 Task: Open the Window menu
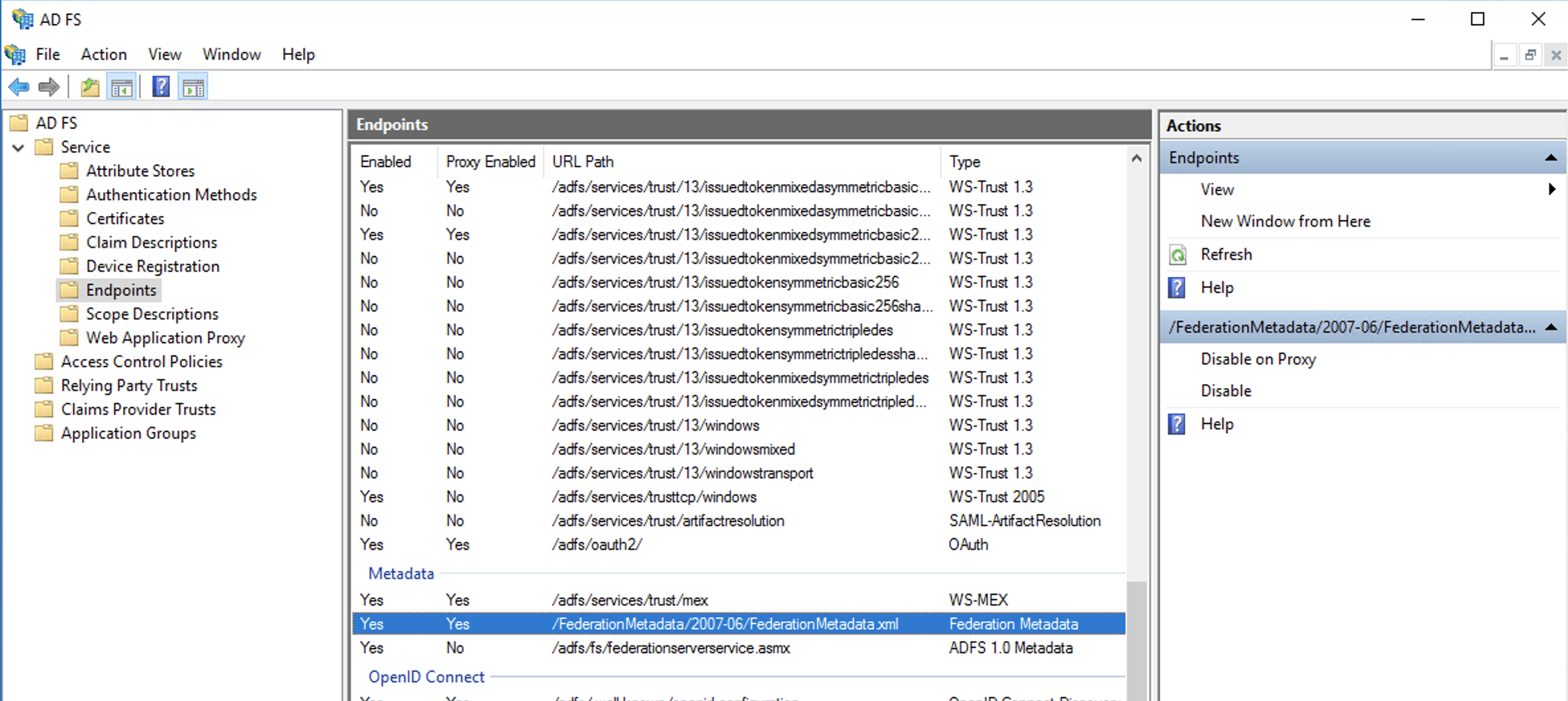(231, 54)
